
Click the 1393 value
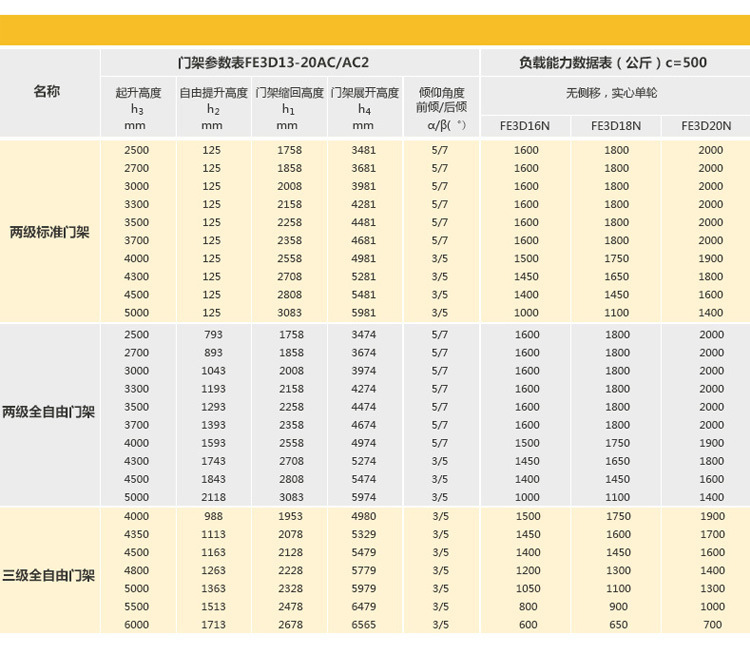tap(213, 425)
